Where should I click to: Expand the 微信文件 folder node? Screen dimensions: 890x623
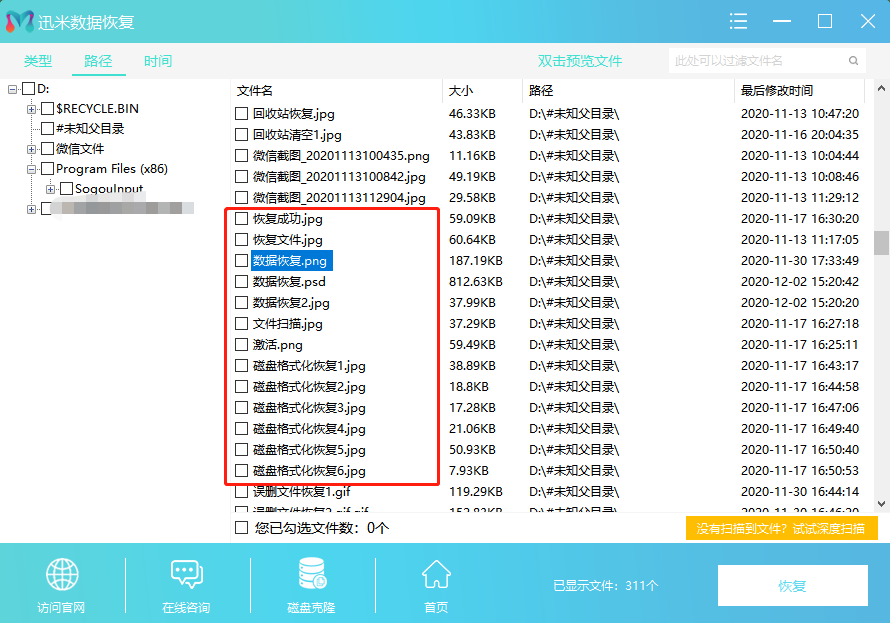[32, 149]
